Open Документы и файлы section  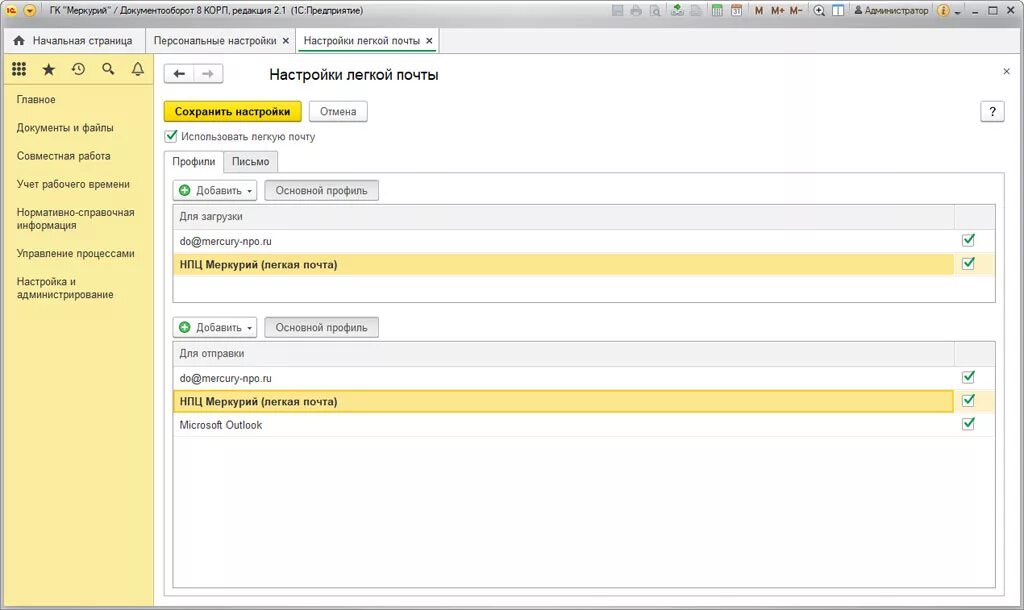65,127
